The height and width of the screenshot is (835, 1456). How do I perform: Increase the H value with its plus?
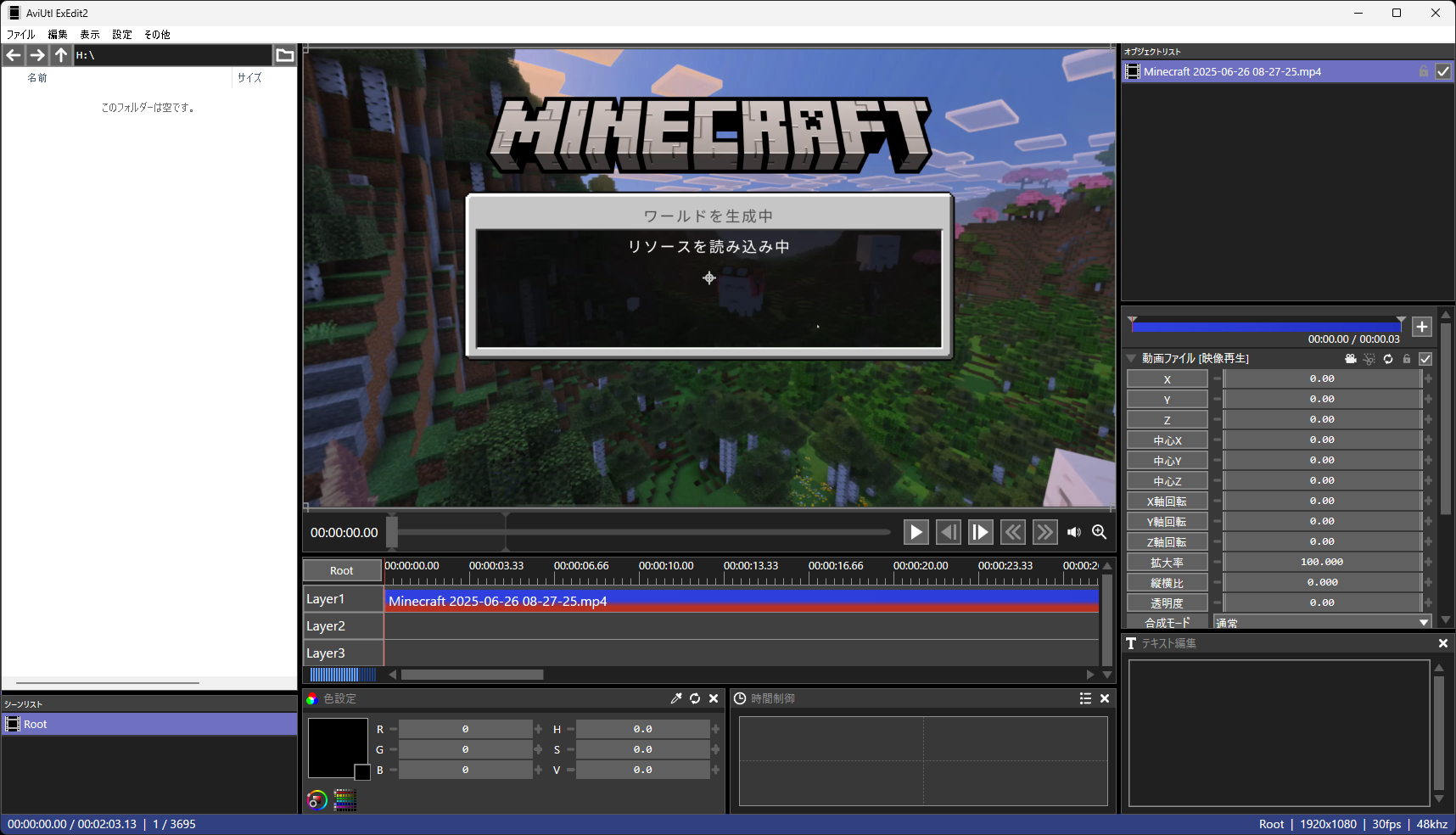tap(715, 729)
